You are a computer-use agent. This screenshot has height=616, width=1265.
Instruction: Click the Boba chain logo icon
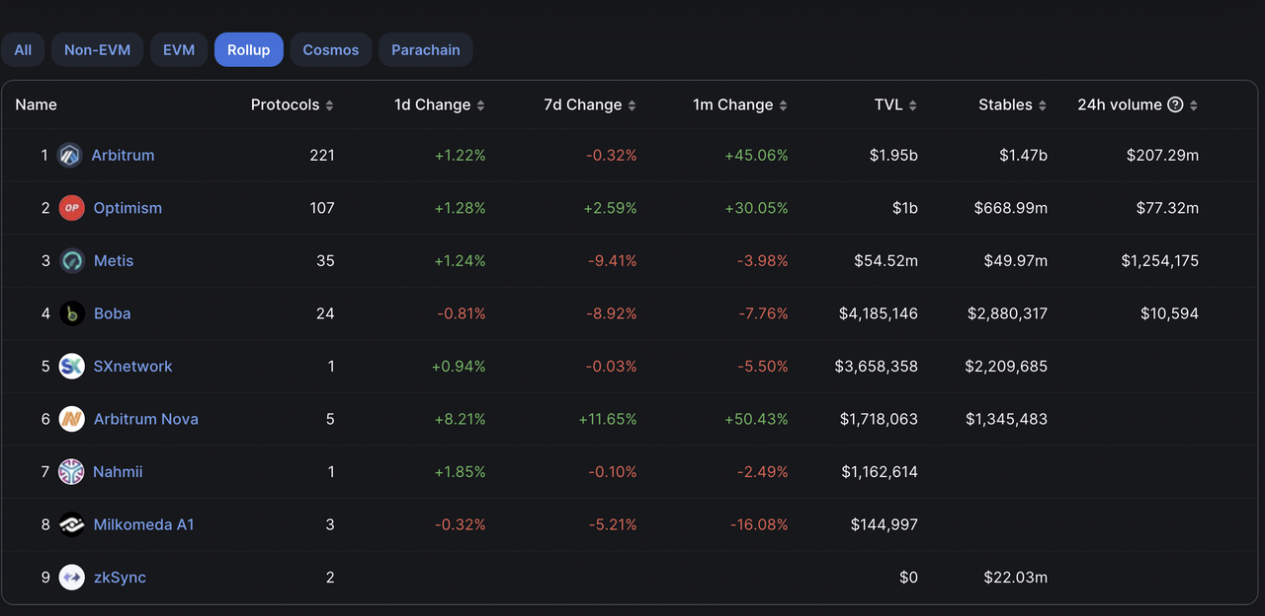71,314
